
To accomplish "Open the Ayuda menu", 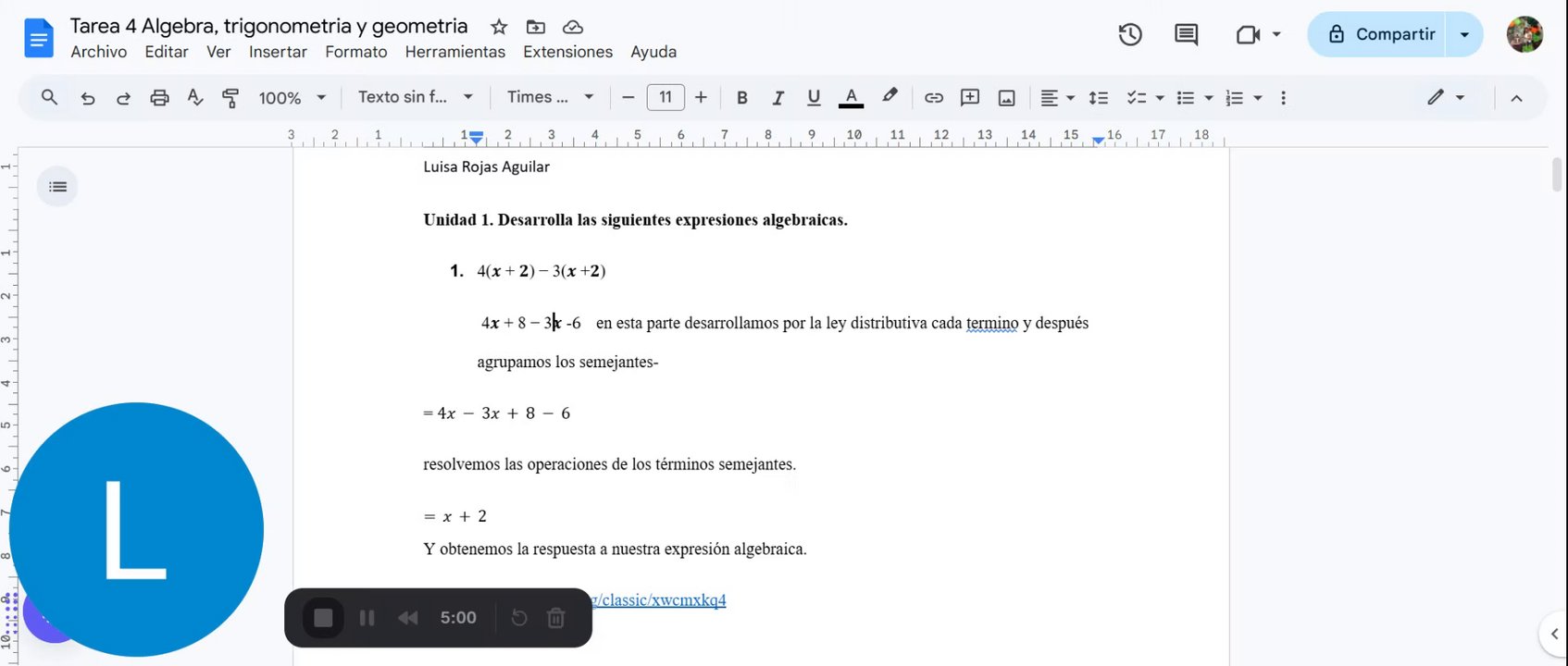I will (x=653, y=52).
